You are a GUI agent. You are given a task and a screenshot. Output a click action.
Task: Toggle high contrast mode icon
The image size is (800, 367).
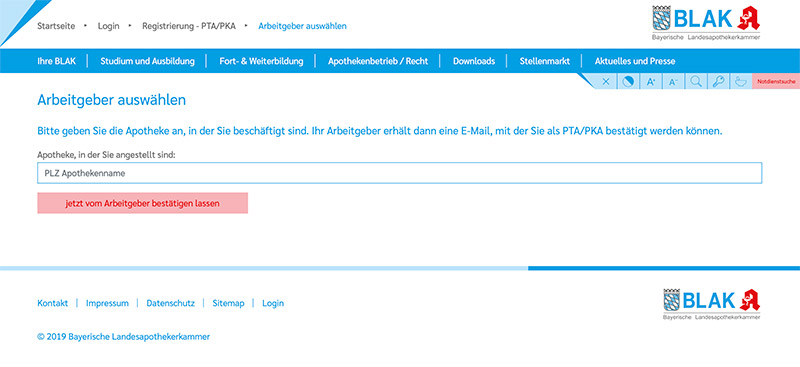628,81
